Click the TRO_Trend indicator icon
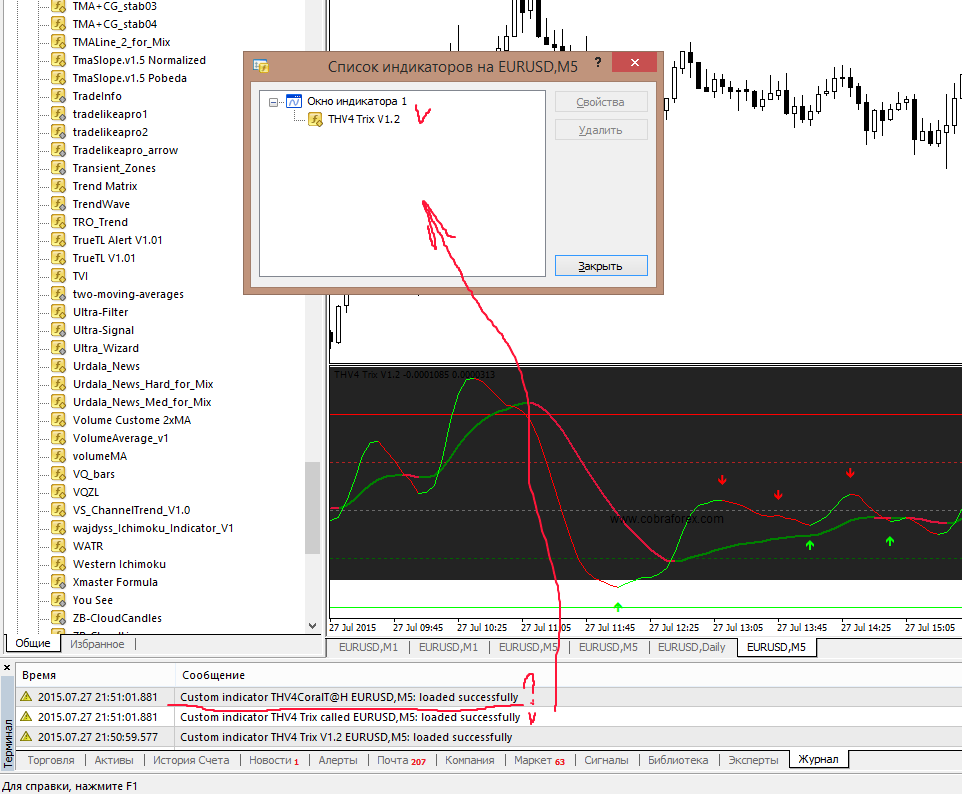This screenshot has height=794, width=962. coord(58,222)
